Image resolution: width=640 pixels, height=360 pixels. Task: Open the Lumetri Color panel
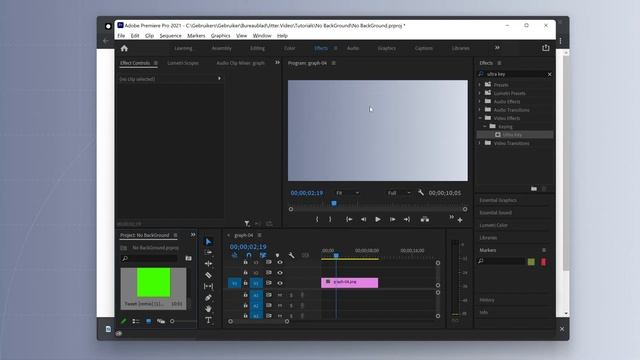click(493, 225)
